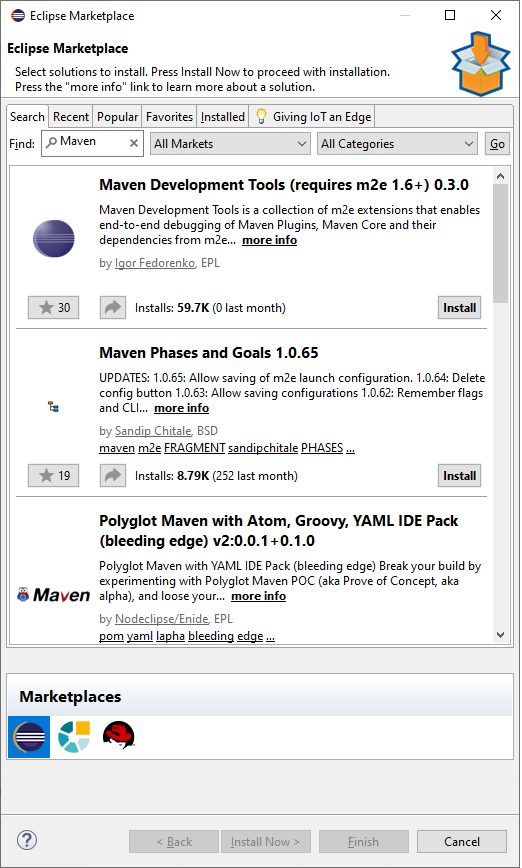
Task: Click the Cancel button
Action: [462, 841]
